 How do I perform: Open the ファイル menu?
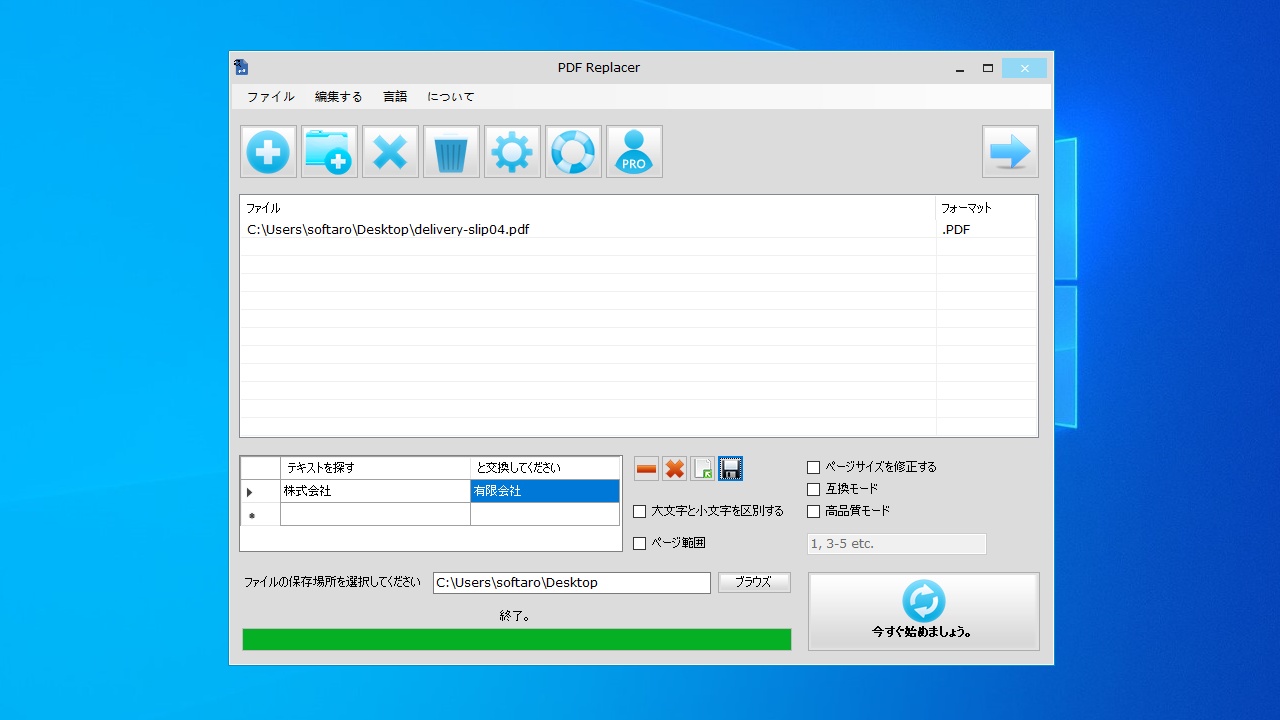(x=270, y=97)
